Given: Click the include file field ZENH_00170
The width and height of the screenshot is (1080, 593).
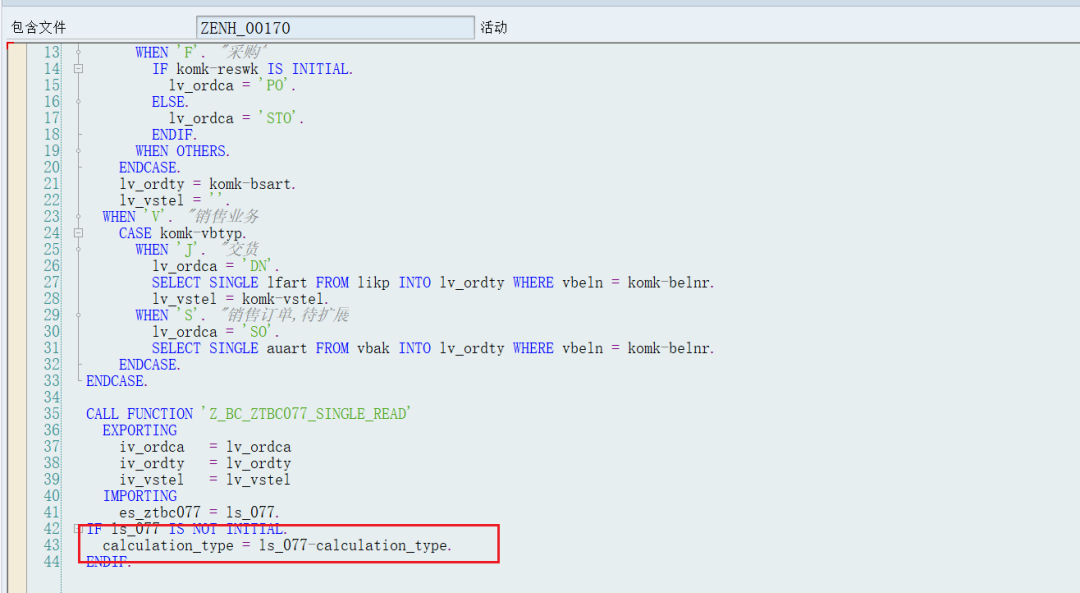Looking at the screenshot, I should tap(335, 28).
